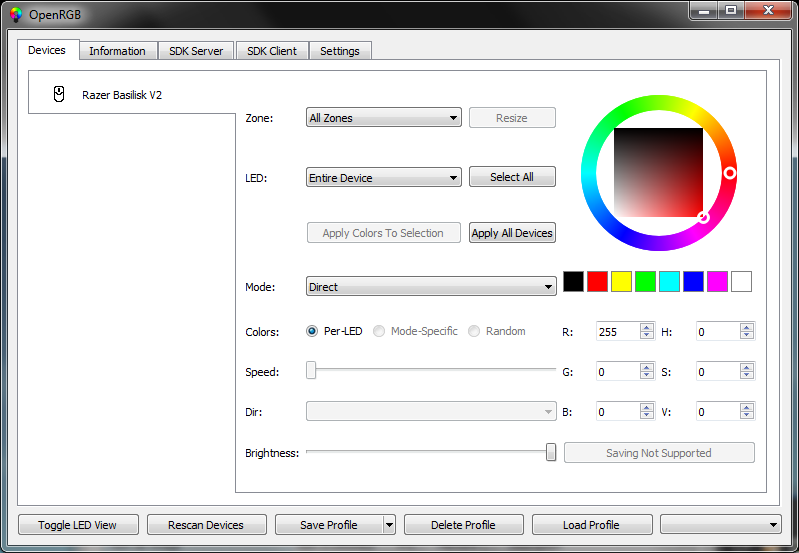Click the Resize button
Screen dimensions: 799x553
[512, 118]
